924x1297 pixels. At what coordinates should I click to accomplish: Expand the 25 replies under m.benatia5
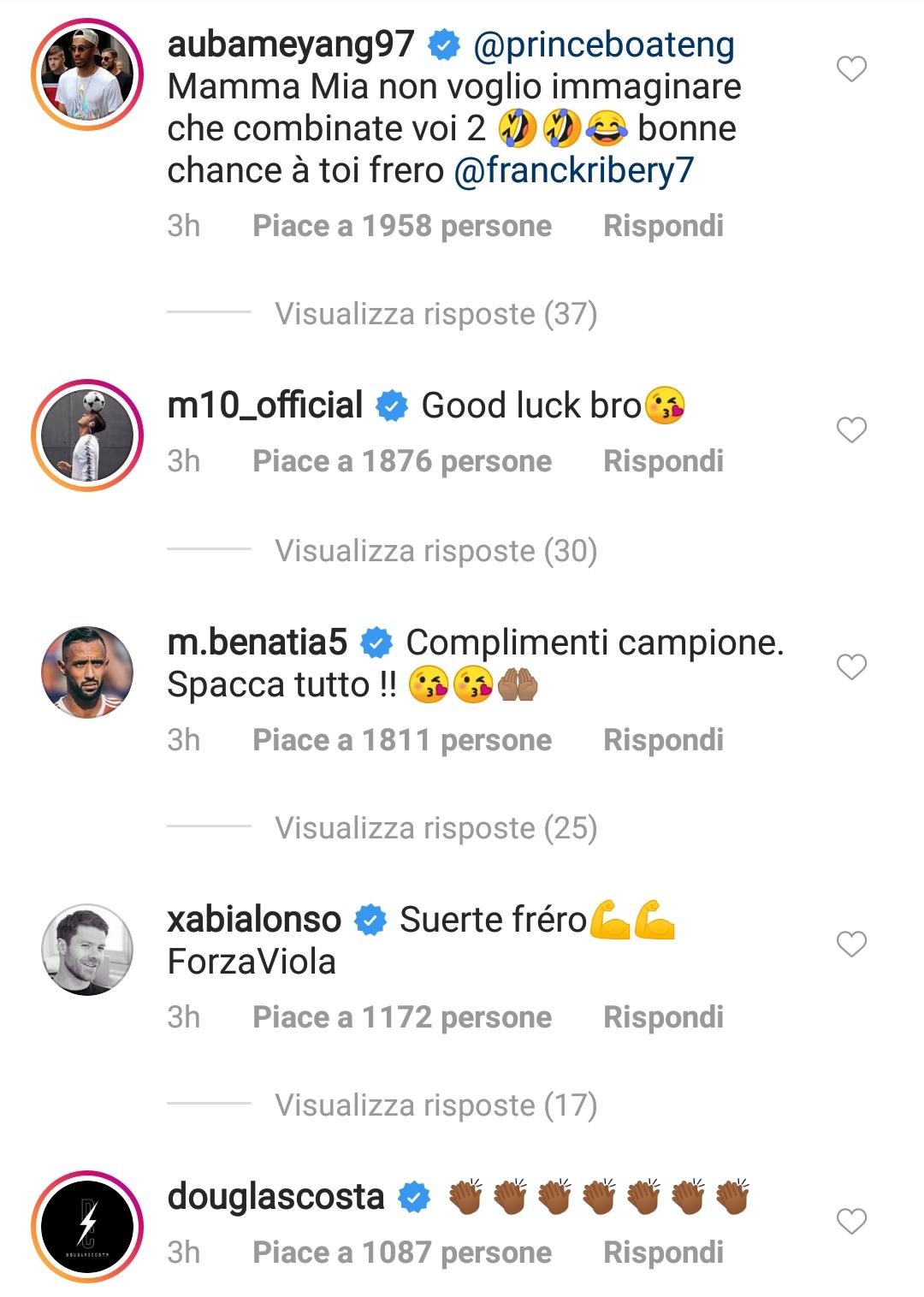tap(435, 828)
